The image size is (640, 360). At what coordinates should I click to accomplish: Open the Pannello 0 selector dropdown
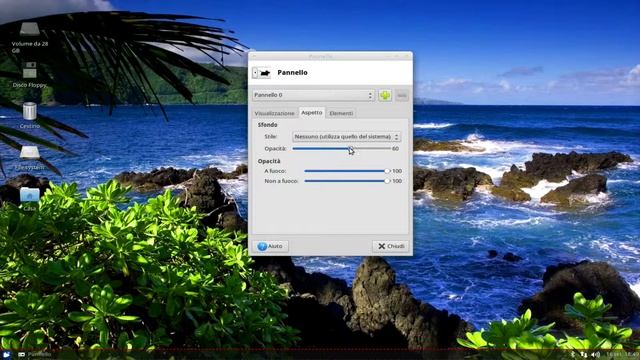[313, 95]
